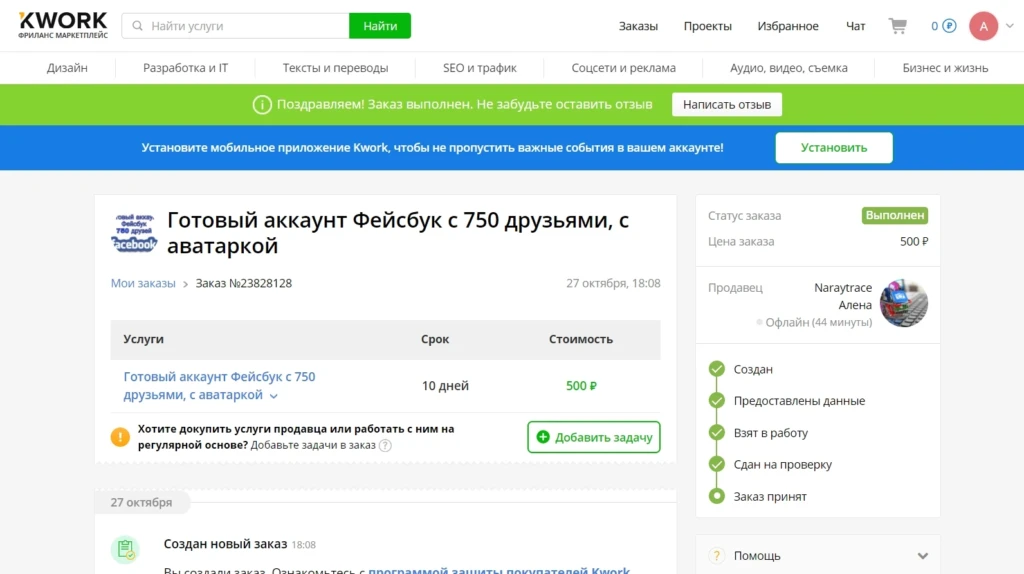Open the Kwork logo homepage

coord(63,25)
